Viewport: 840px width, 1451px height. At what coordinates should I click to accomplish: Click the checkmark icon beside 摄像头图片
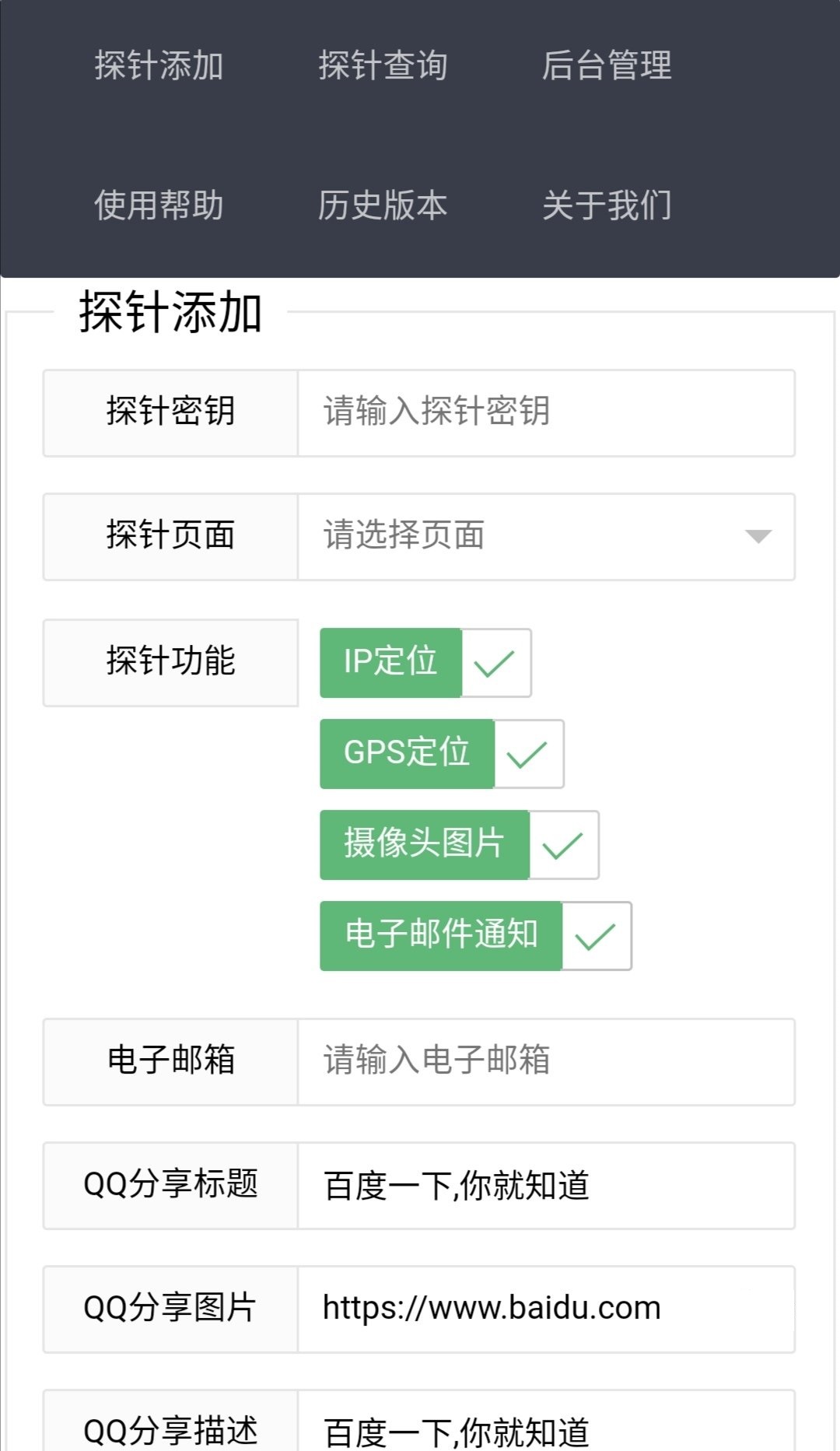563,846
